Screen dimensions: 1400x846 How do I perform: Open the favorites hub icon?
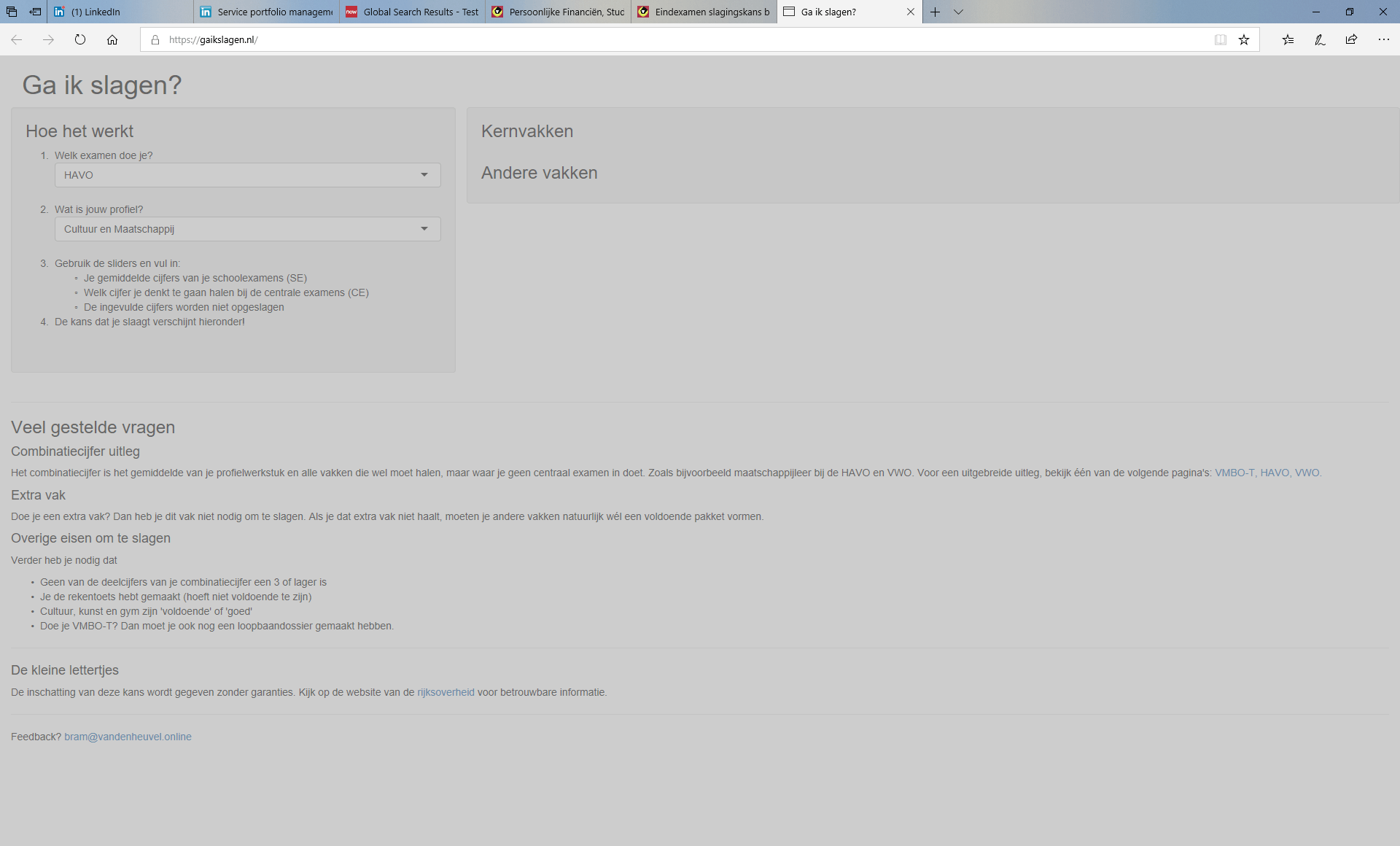(1288, 40)
